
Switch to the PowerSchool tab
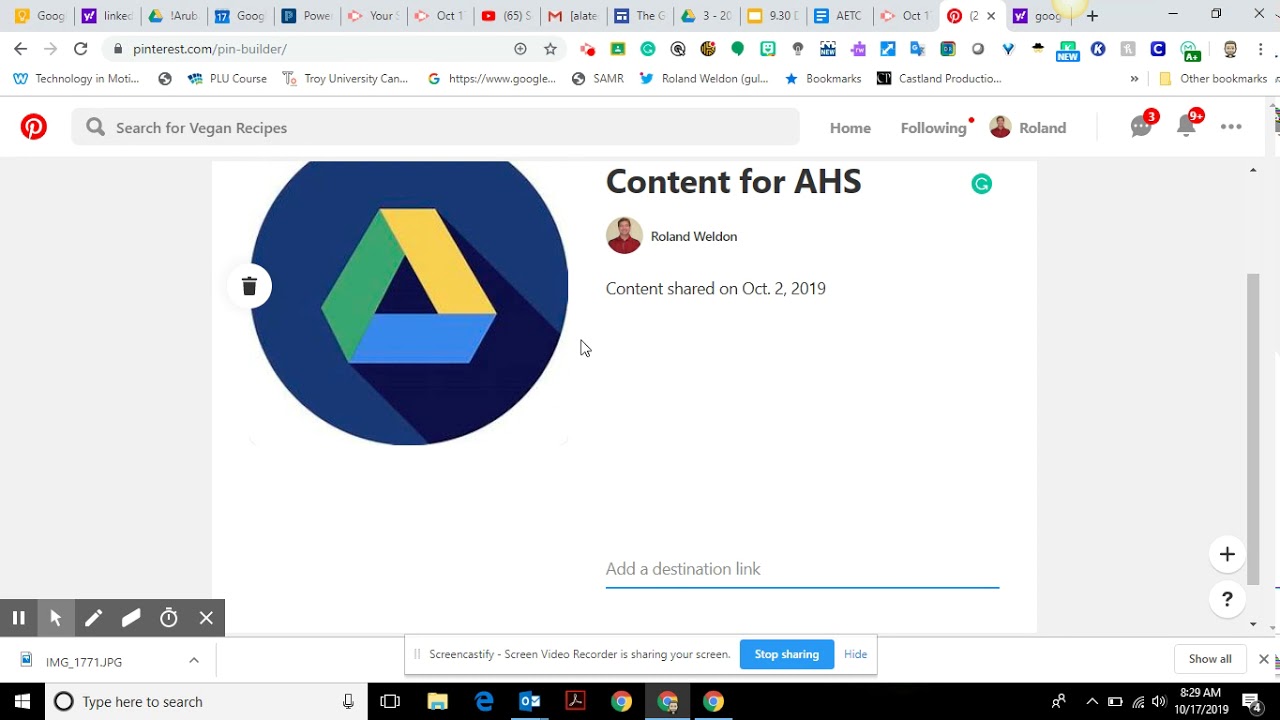click(x=306, y=16)
